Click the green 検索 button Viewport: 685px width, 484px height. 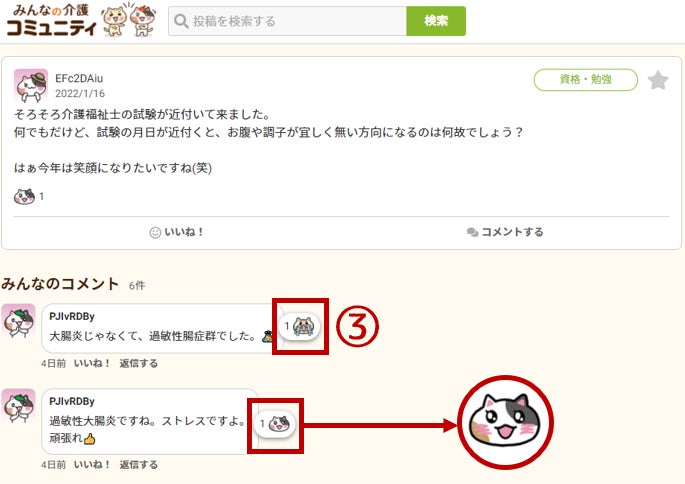[x=436, y=21]
